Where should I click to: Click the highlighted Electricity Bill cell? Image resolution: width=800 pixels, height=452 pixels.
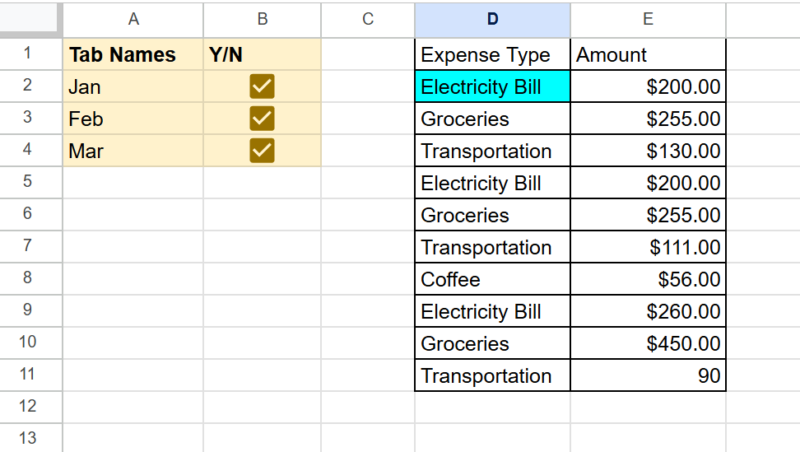tap(492, 87)
